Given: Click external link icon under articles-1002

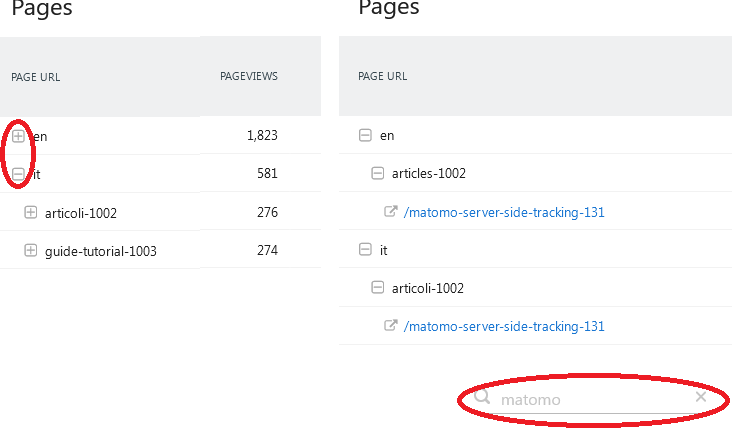Looking at the screenshot, I should [391, 212].
